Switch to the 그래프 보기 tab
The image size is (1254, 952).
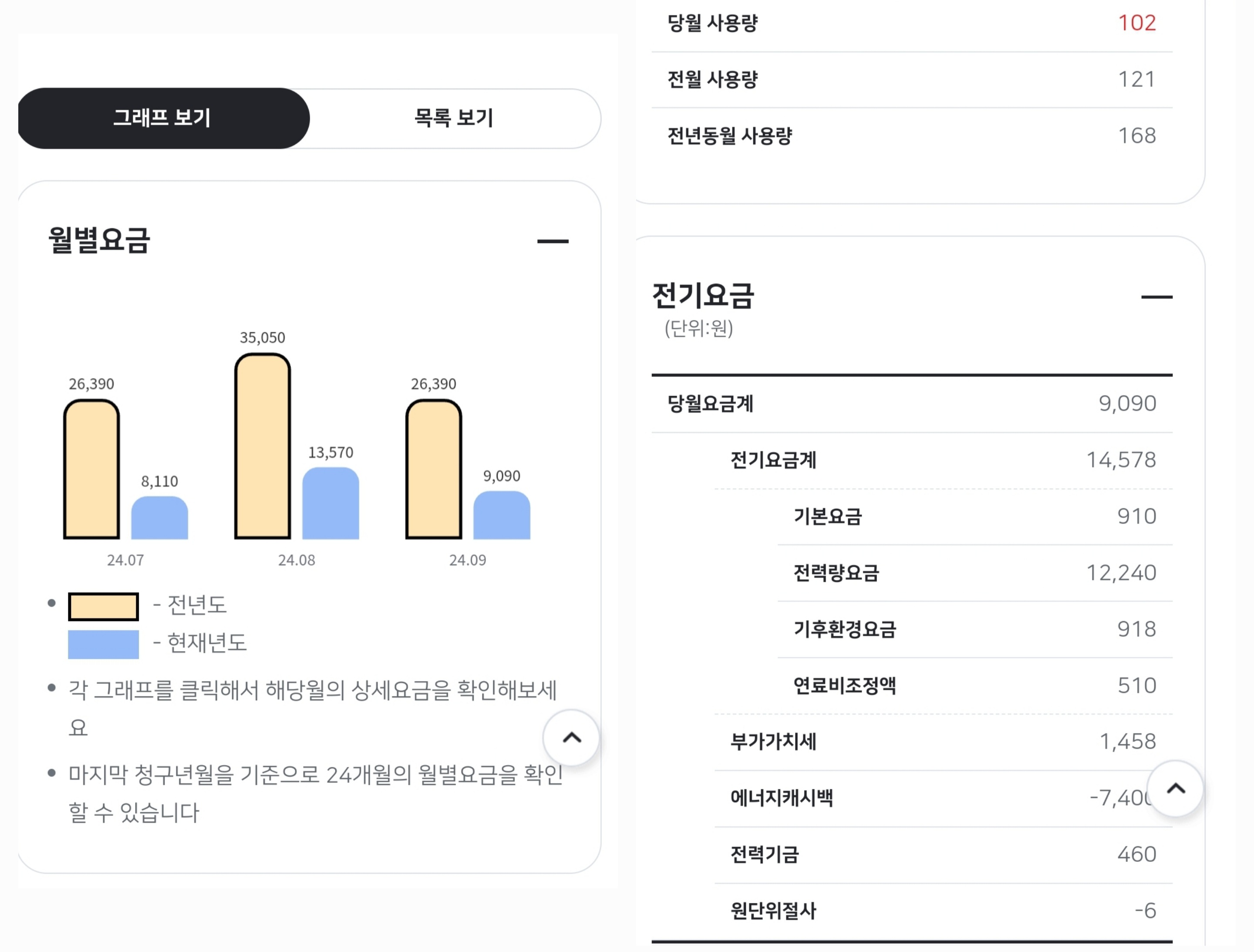(x=163, y=118)
